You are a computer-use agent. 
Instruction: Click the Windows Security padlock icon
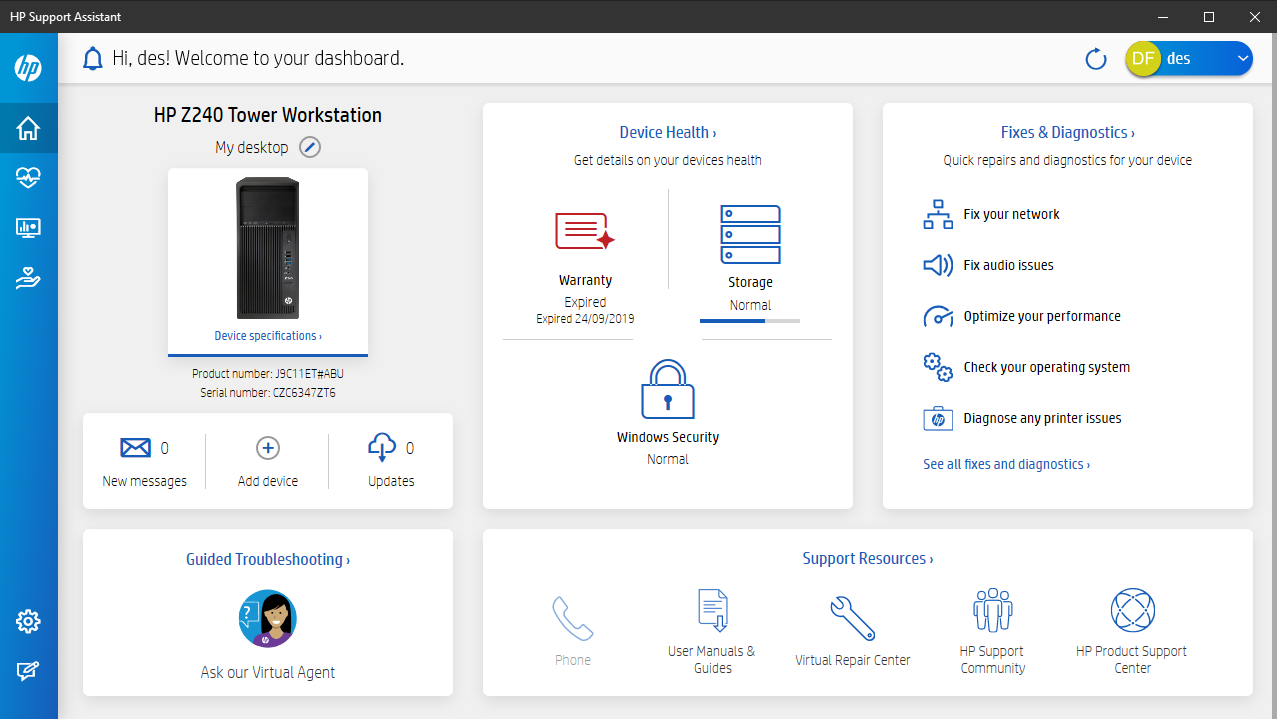[668, 389]
